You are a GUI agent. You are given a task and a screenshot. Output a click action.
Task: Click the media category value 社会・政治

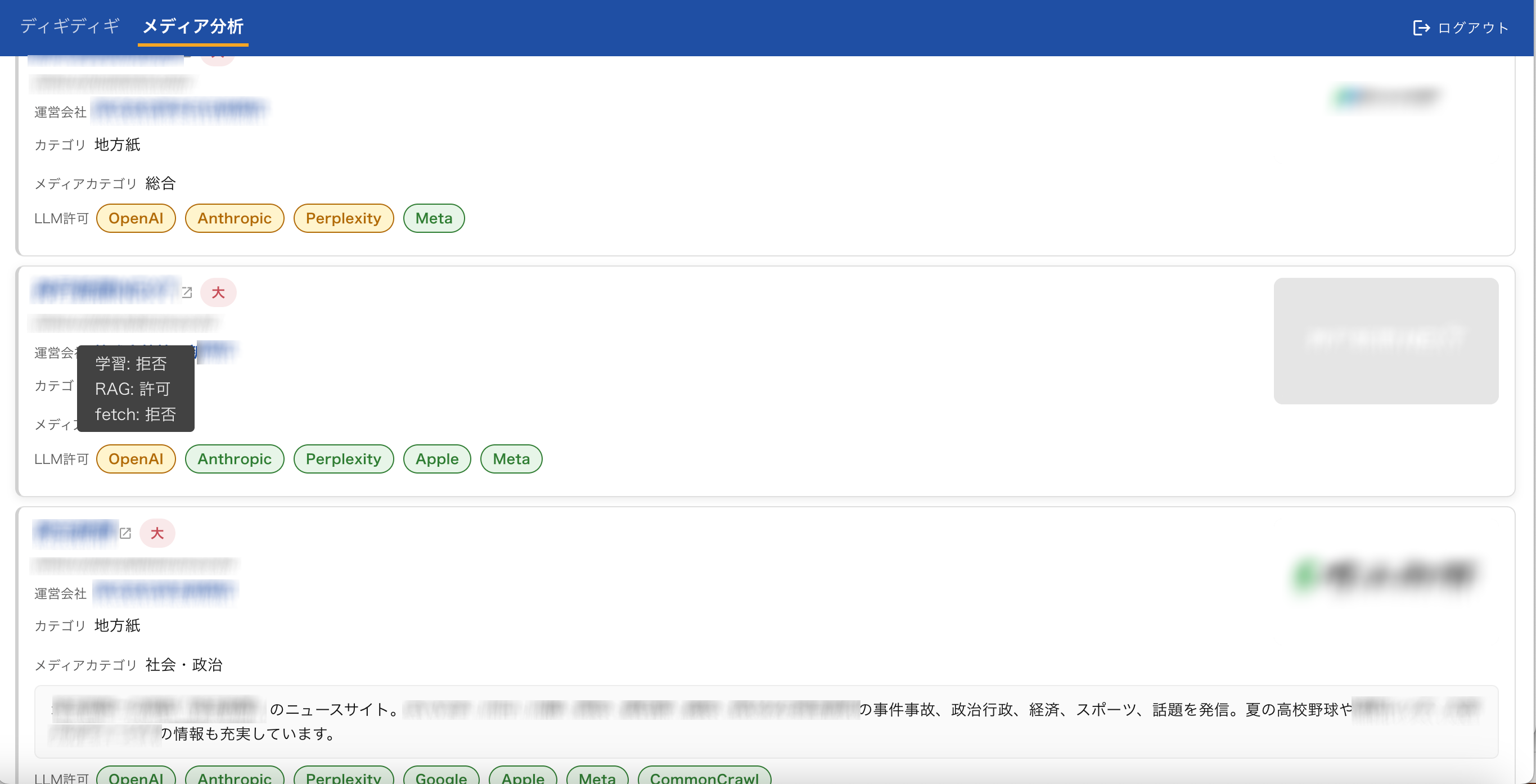tap(184, 665)
